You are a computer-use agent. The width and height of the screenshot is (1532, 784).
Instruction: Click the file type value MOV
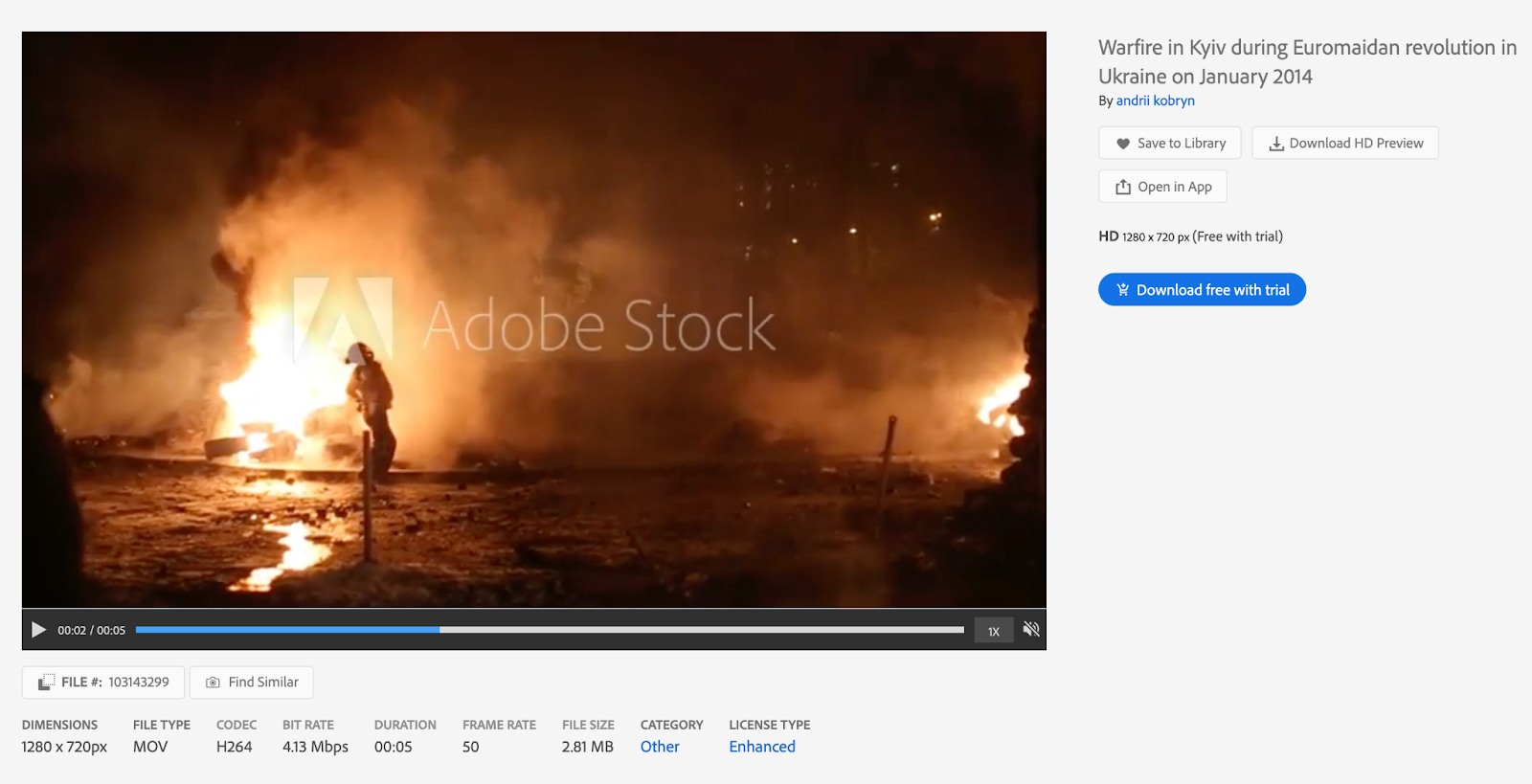(150, 747)
